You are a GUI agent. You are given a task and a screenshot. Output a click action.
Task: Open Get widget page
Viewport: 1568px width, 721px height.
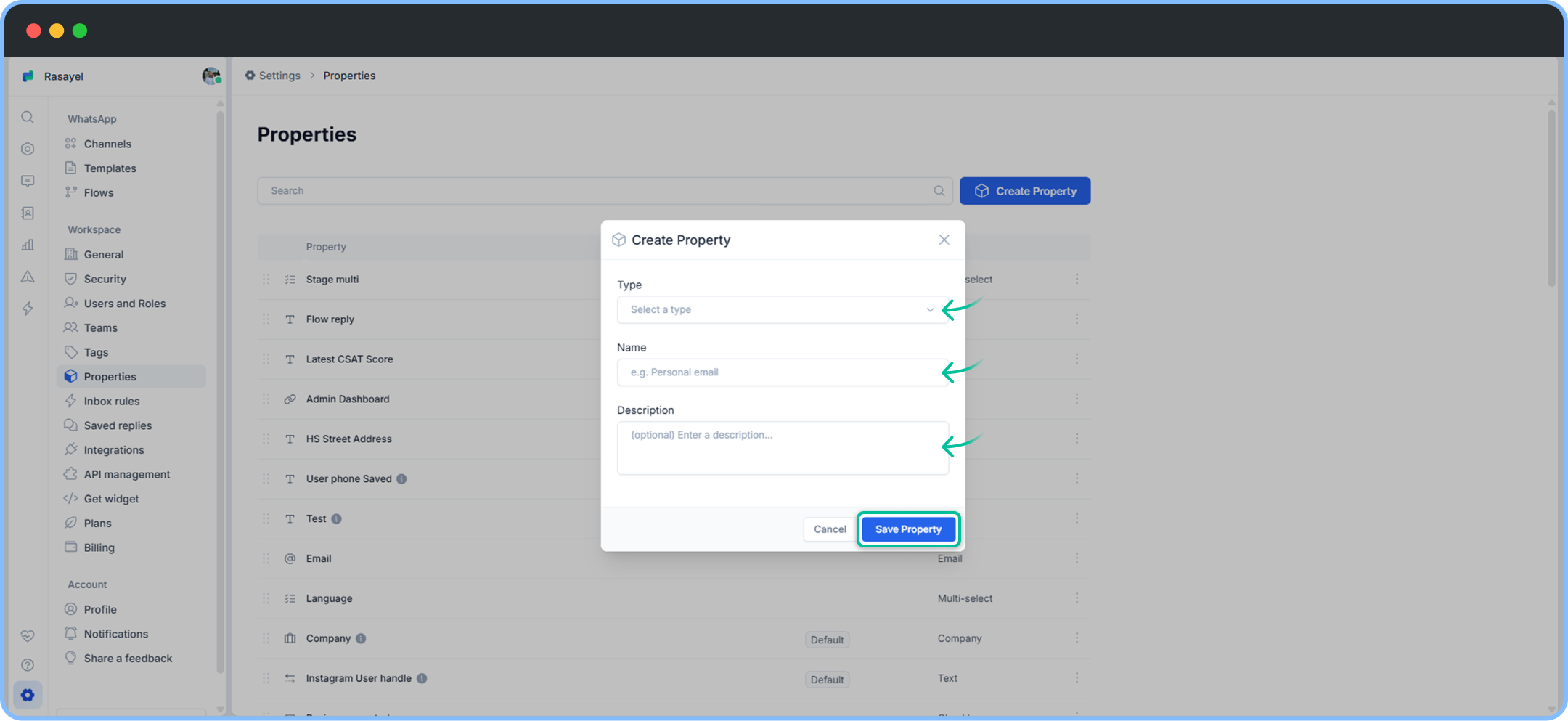pyautogui.click(x=111, y=499)
